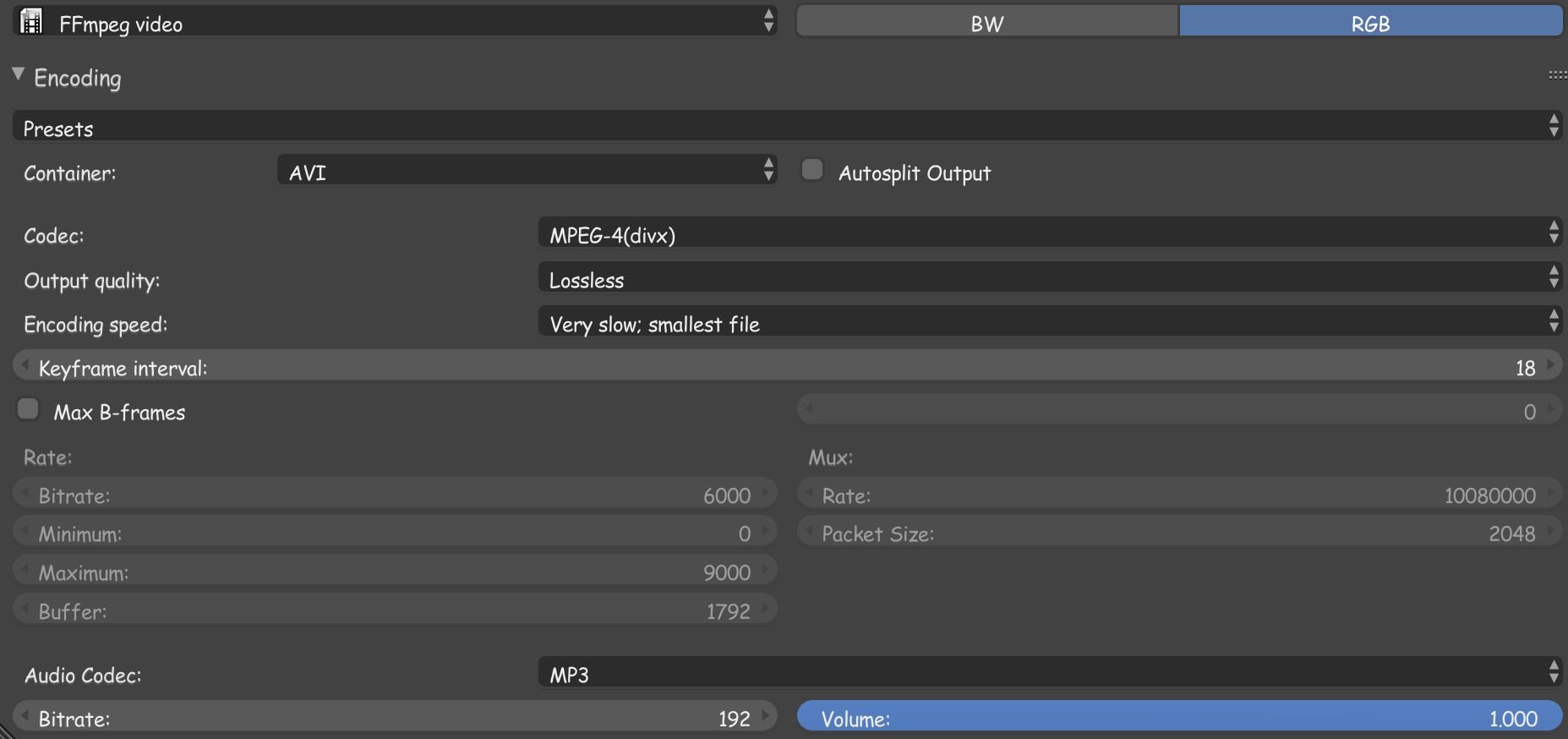Image resolution: width=1568 pixels, height=739 pixels.
Task: Select BW color mode
Action: pyautogui.click(x=987, y=21)
